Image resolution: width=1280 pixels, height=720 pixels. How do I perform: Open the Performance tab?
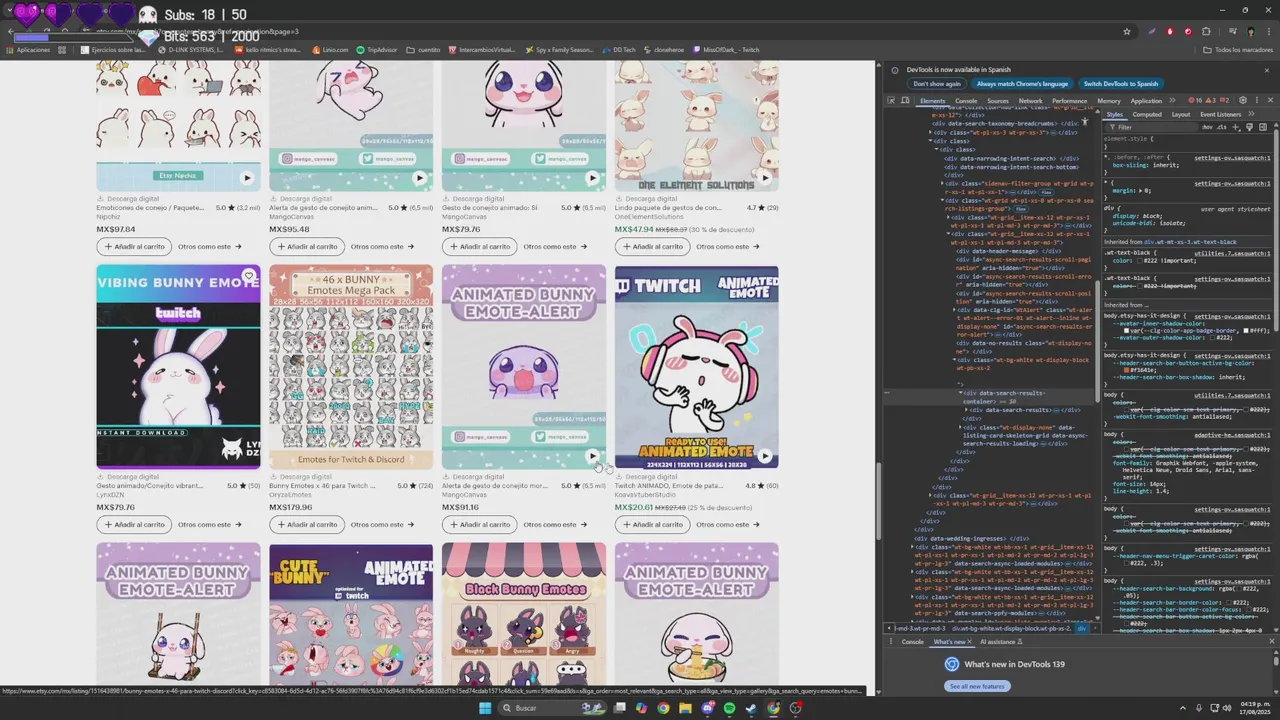point(1069,101)
